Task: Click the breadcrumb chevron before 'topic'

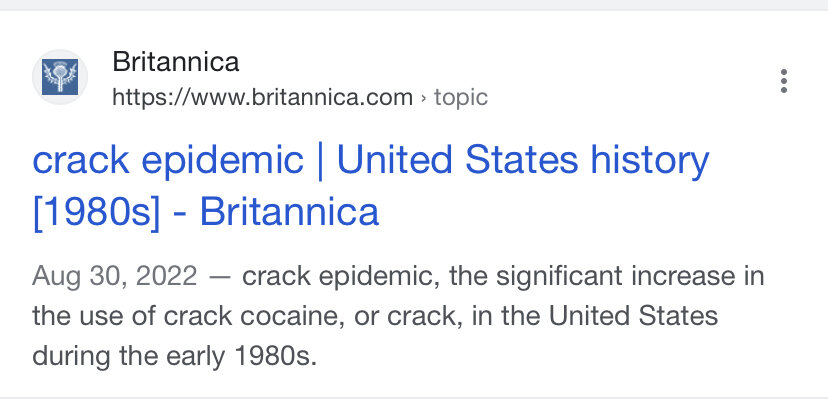Action: point(424,98)
